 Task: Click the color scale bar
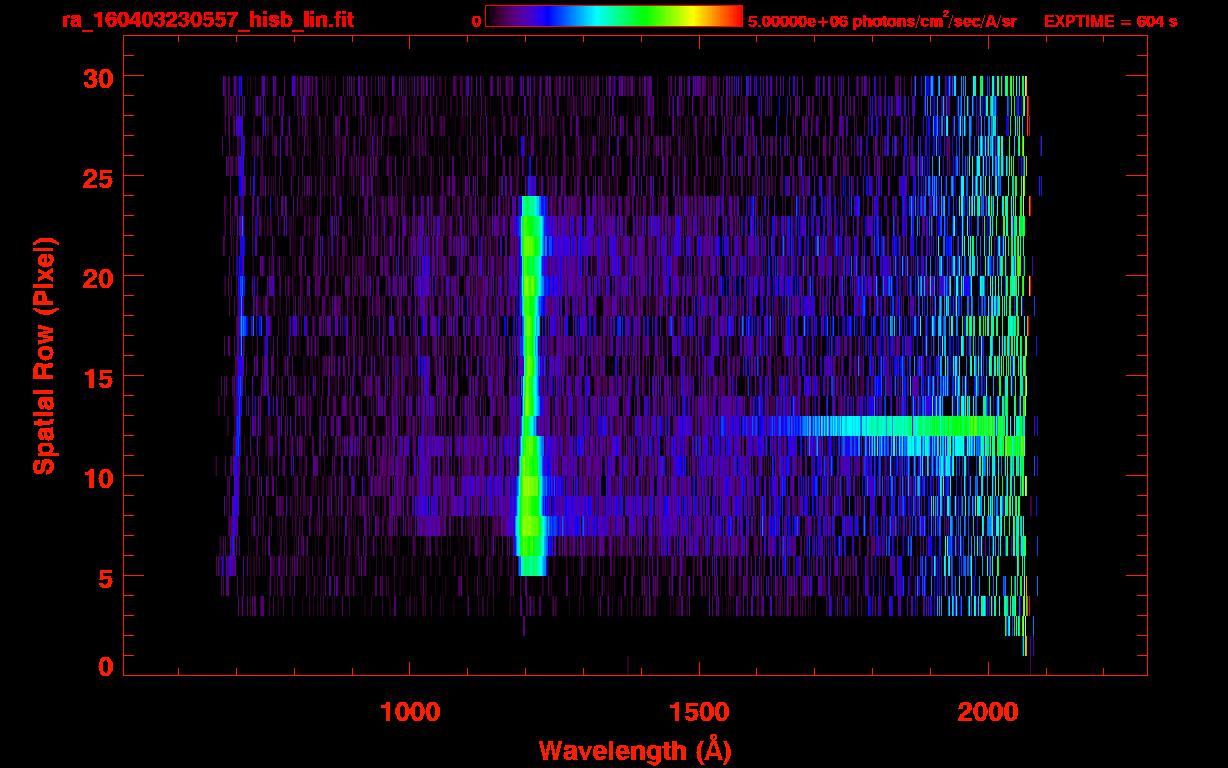click(613, 17)
